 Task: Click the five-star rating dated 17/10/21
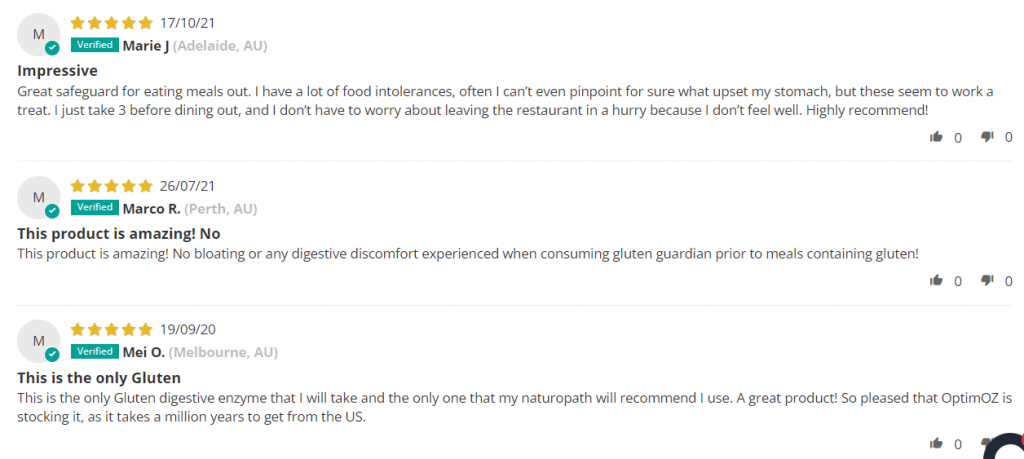coord(111,24)
